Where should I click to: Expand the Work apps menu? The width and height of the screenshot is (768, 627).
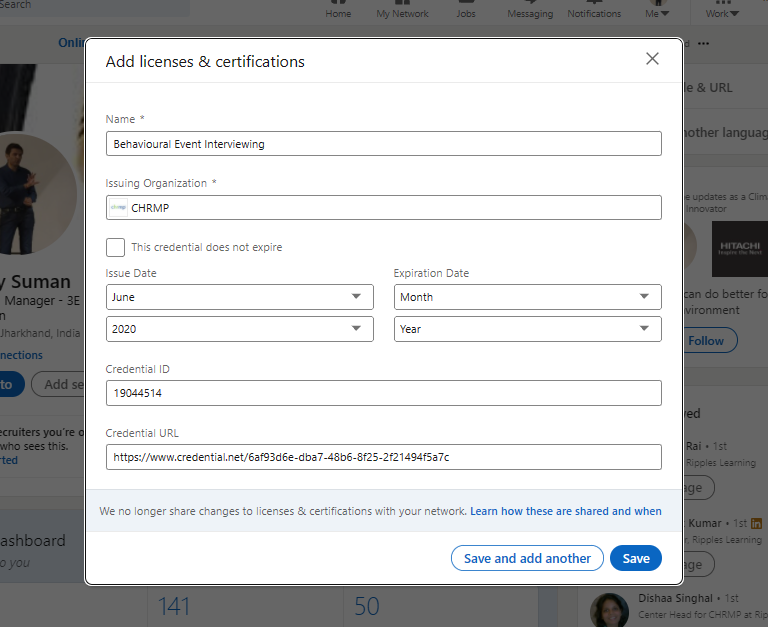[x=722, y=10]
